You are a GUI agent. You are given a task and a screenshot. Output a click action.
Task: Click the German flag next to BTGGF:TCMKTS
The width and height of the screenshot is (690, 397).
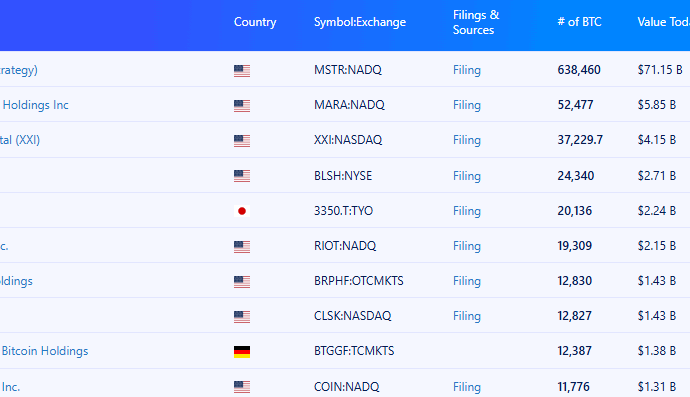coord(242,352)
